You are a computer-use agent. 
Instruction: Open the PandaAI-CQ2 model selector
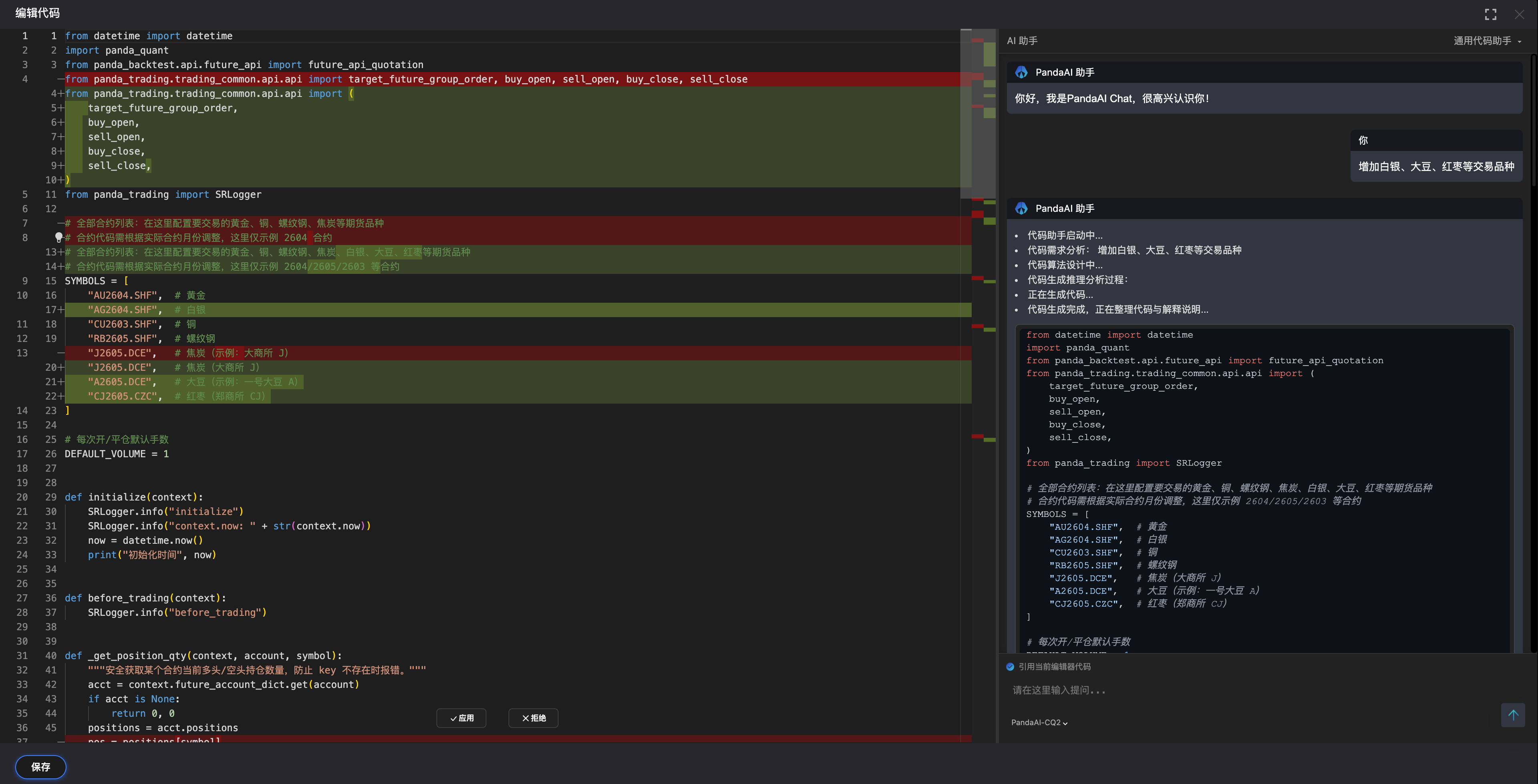[1039, 722]
